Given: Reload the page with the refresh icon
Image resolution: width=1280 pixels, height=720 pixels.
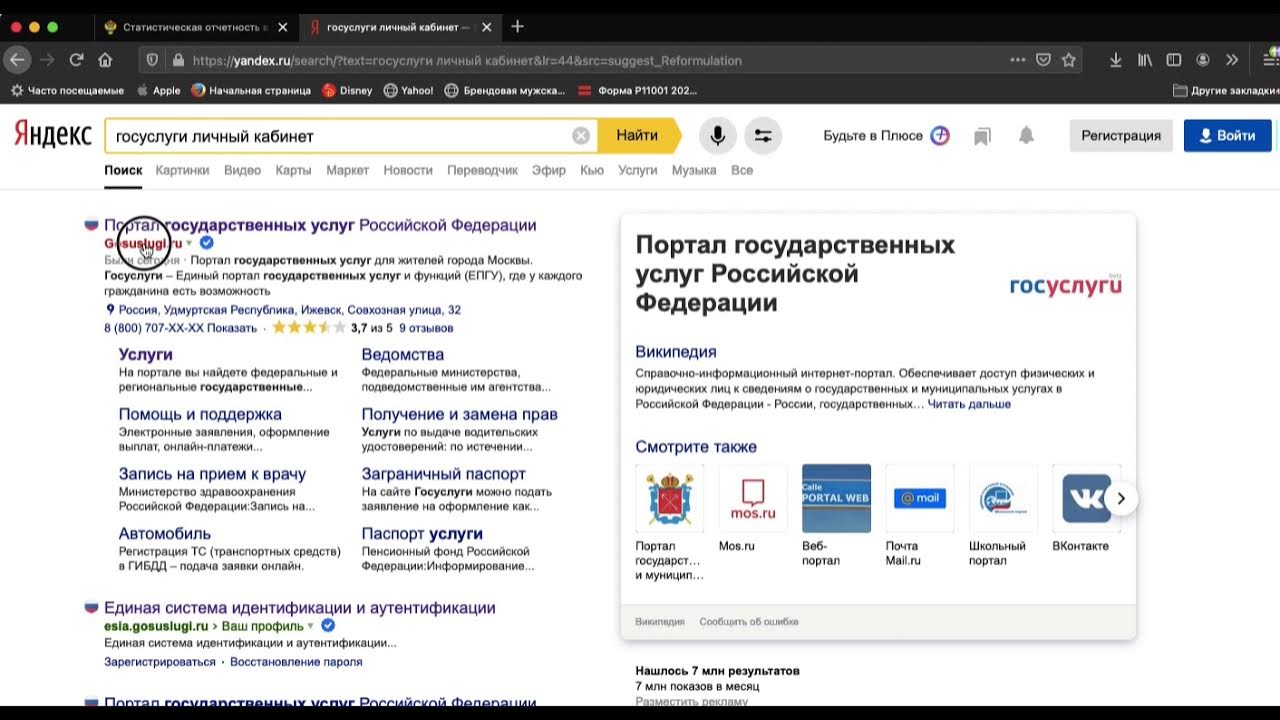Looking at the screenshot, I should (76, 60).
